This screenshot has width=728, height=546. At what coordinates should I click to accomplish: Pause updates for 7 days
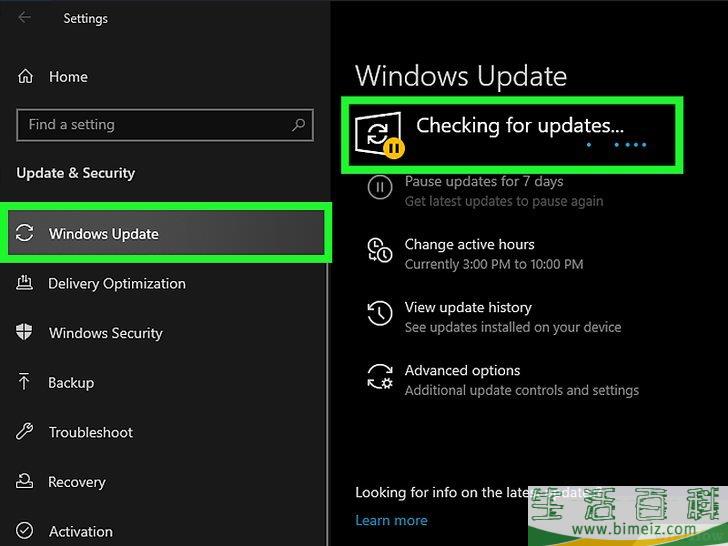click(x=483, y=182)
